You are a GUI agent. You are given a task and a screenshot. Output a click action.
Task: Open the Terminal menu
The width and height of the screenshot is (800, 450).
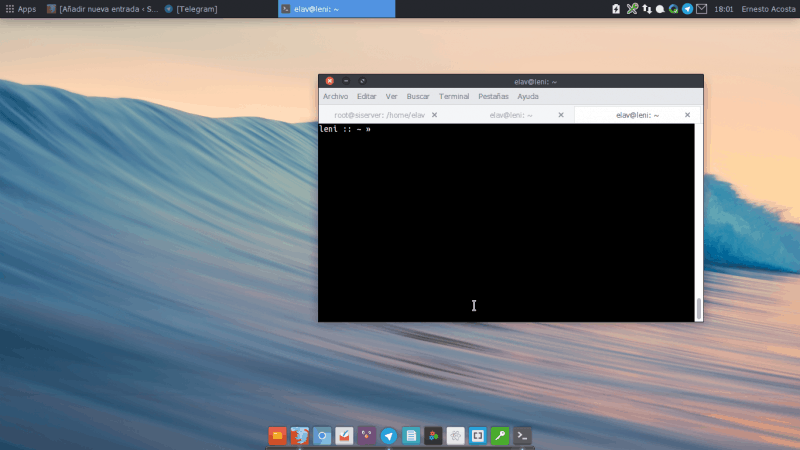[x=454, y=96]
